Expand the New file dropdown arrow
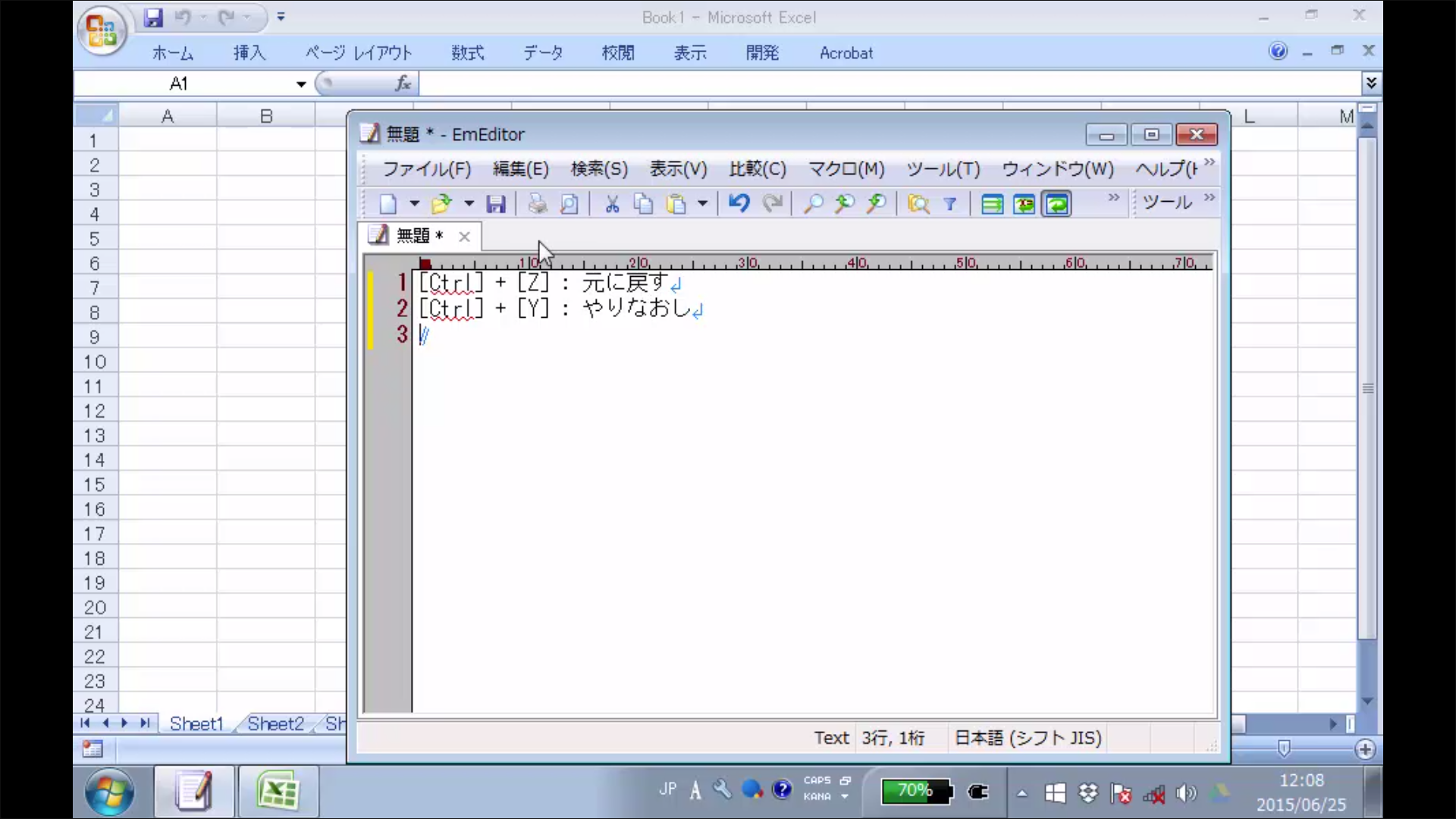 [x=414, y=203]
